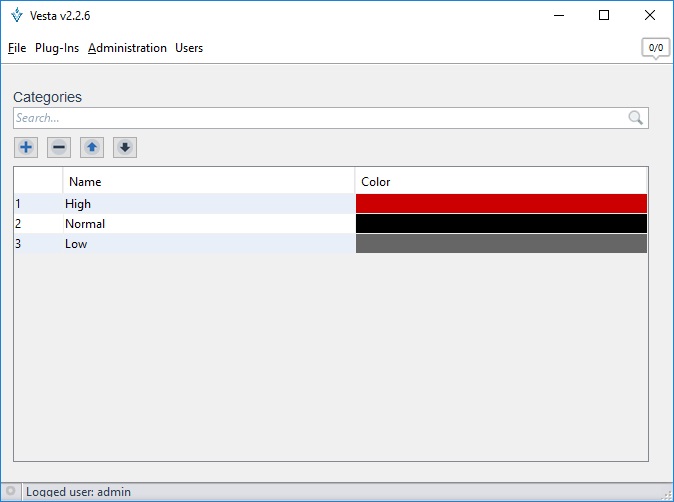Open the File menu
This screenshot has width=674, height=502.
16,48
